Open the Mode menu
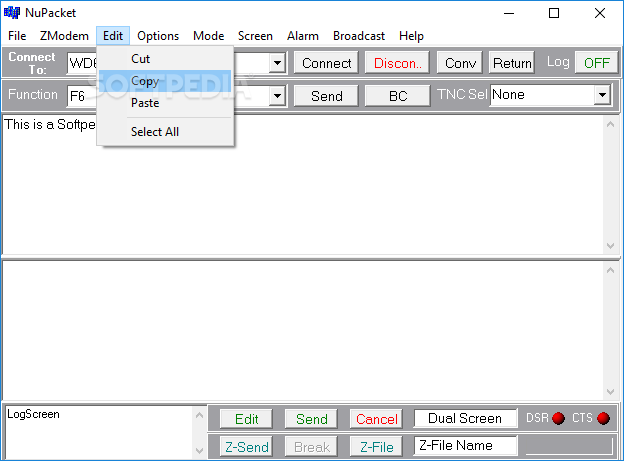 [209, 36]
